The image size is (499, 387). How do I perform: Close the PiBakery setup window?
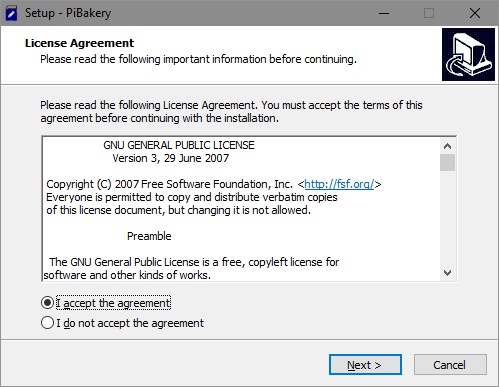coord(475,13)
